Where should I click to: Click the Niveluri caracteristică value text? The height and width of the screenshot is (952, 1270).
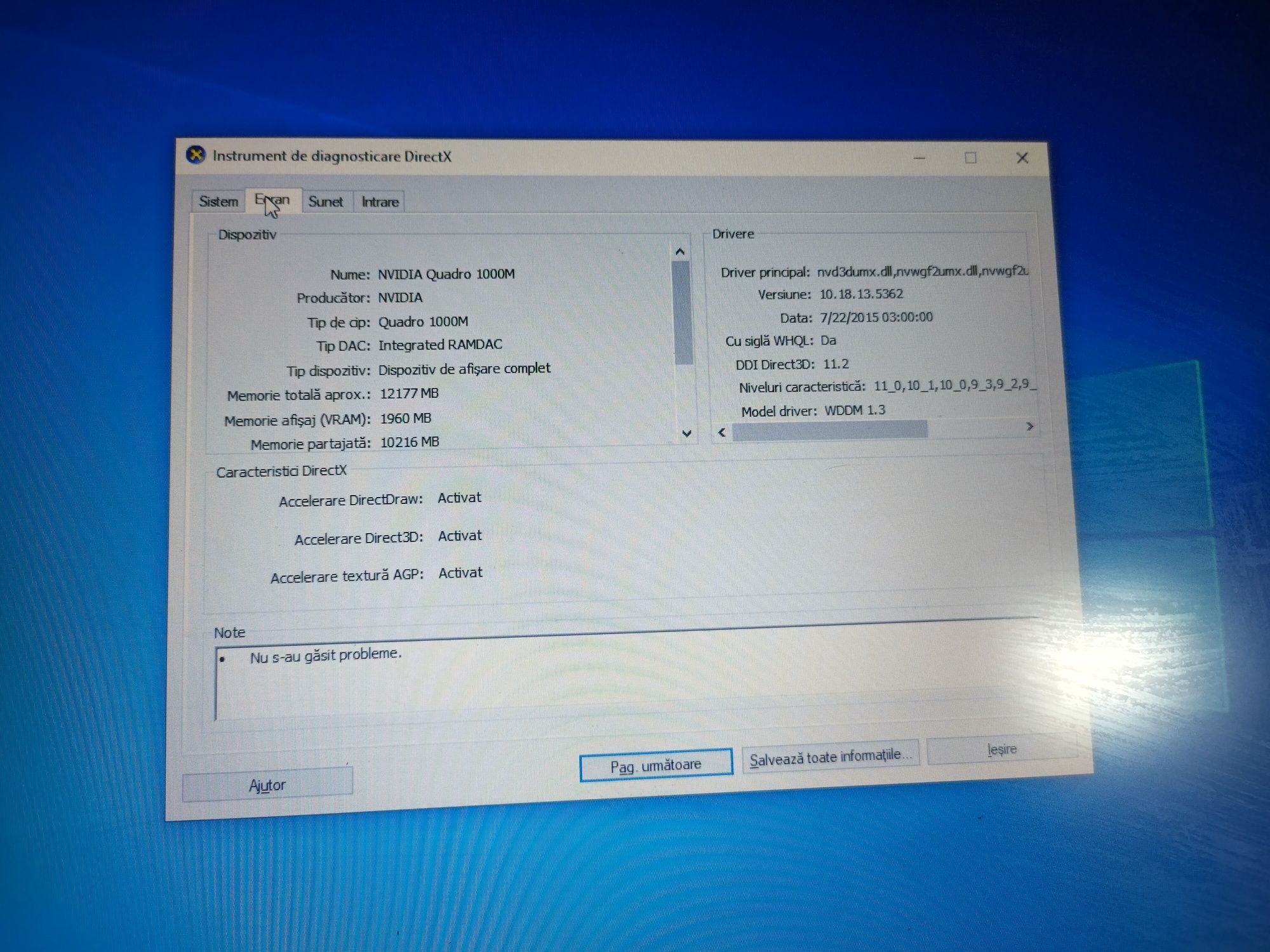click(x=954, y=385)
